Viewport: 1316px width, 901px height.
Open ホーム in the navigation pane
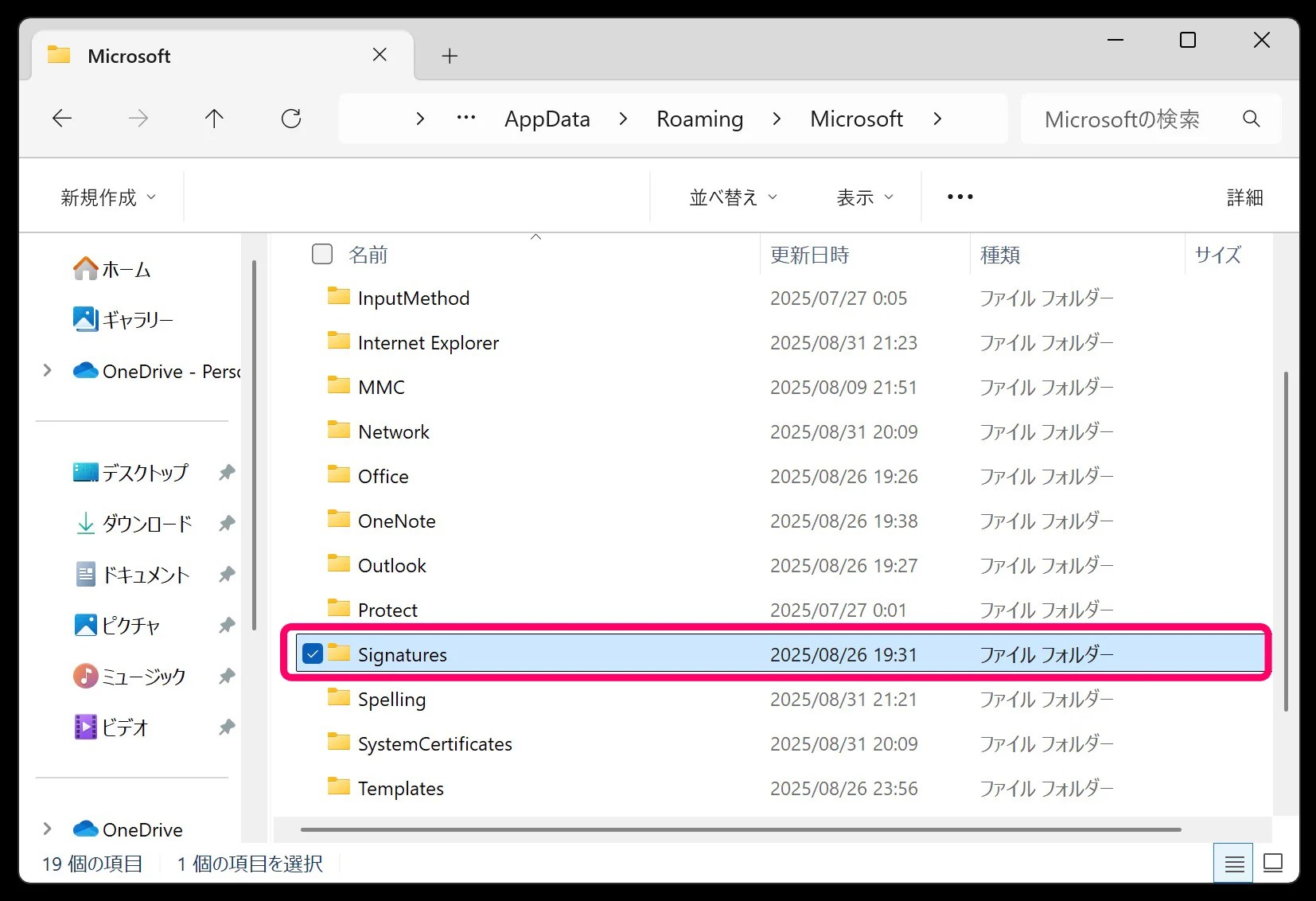pyautogui.click(x=111, y=269)
